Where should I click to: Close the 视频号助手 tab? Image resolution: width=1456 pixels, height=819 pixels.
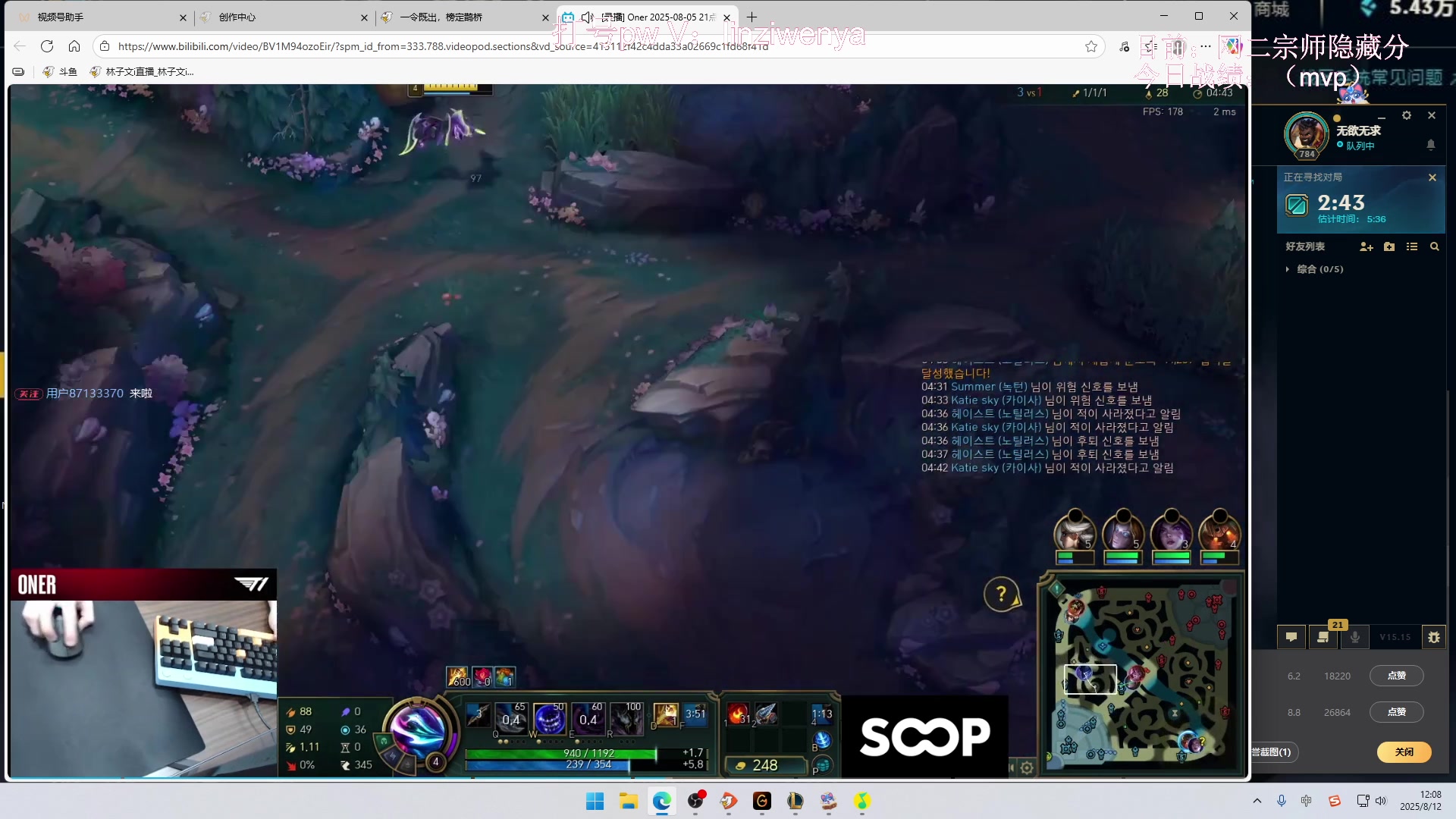coord(183,17)
